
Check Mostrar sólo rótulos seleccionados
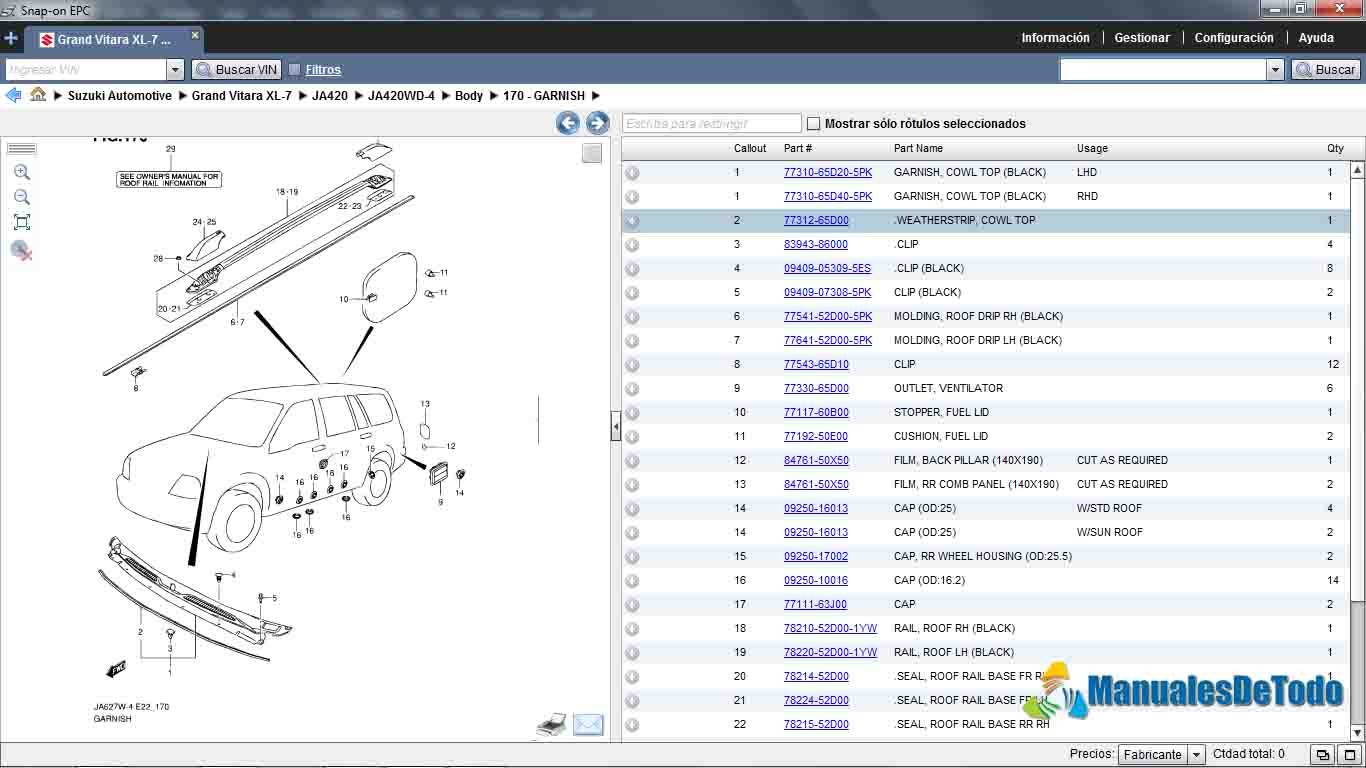[813, 124]
